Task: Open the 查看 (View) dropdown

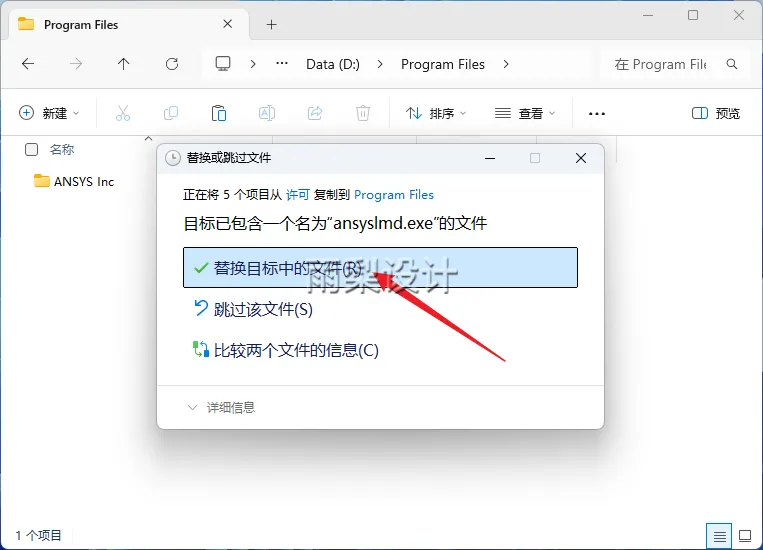Action: (525, 113)
